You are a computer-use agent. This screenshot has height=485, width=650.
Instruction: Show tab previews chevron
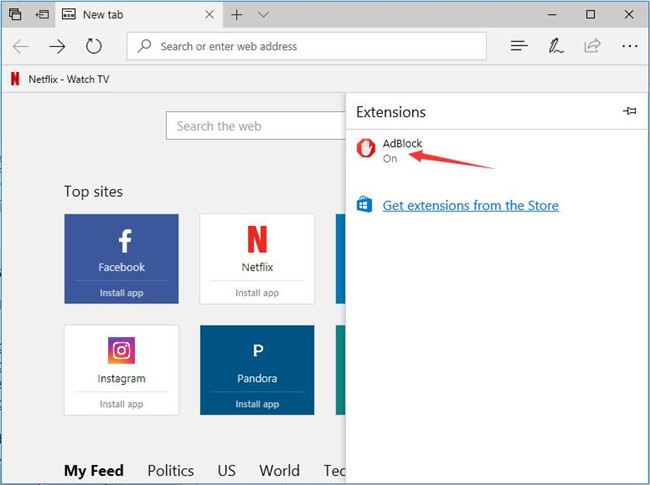click(263, 15)
